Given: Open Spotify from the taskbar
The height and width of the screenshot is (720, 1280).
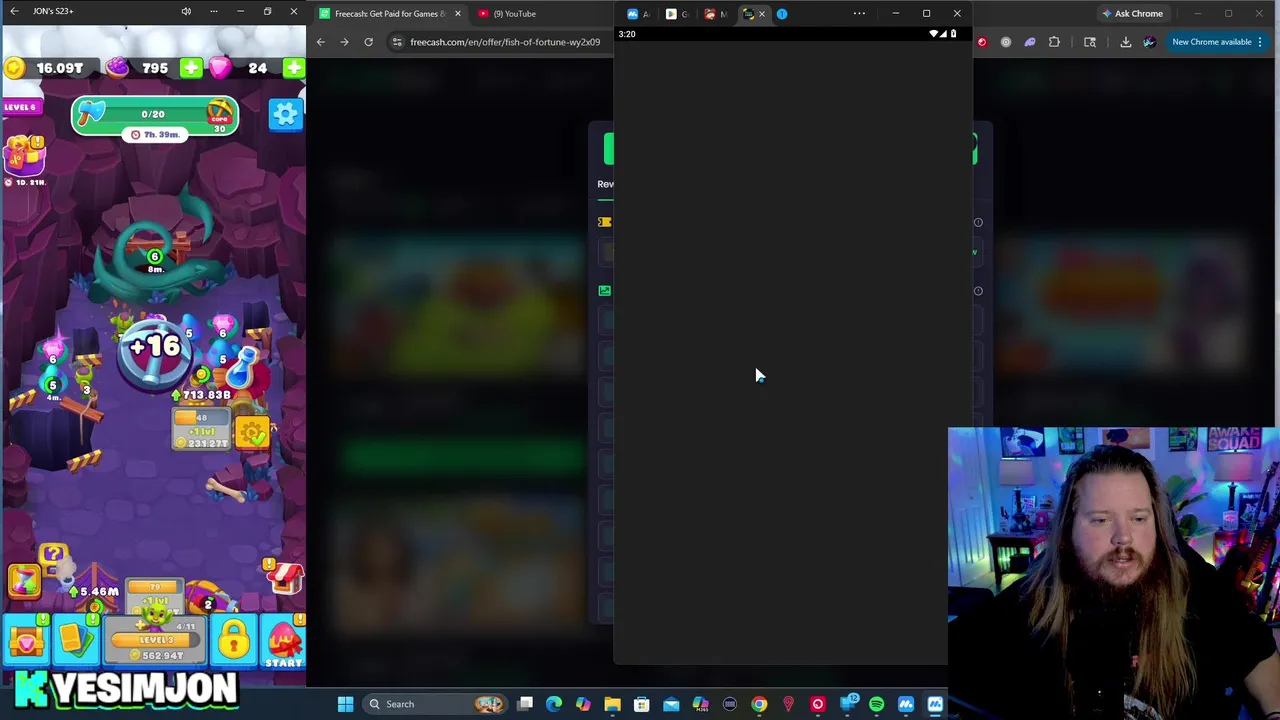Looking at the screenshot, I should 877,704.
